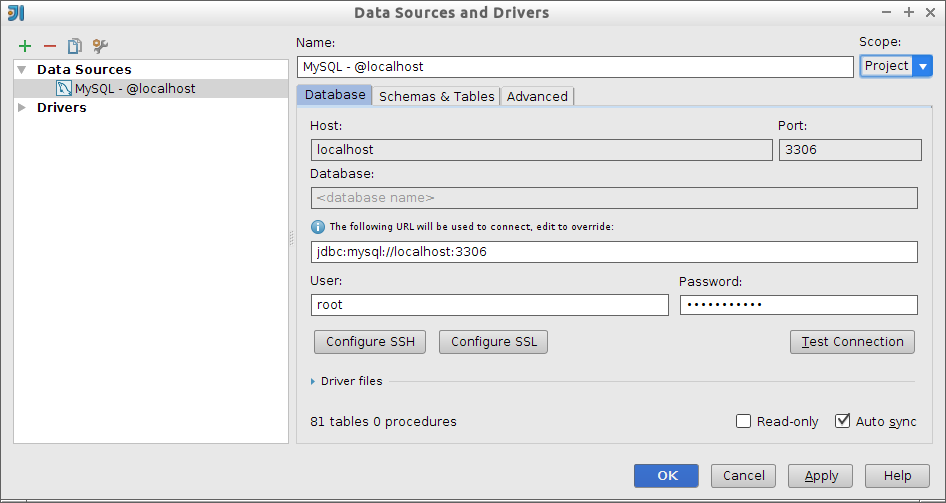Click the wrench driver settings icon

(100, 46)
